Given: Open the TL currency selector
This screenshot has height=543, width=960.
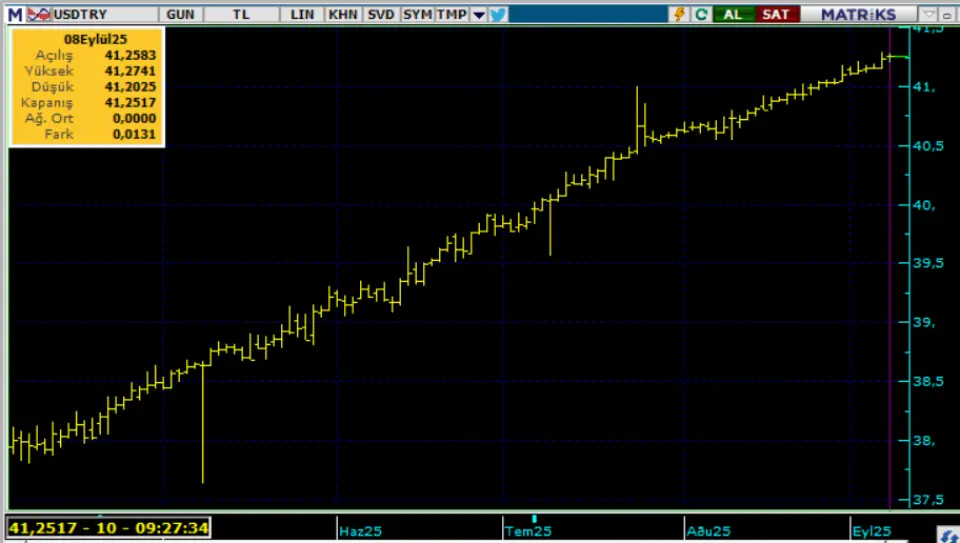Looking at the screenshot, I should 241,14.
